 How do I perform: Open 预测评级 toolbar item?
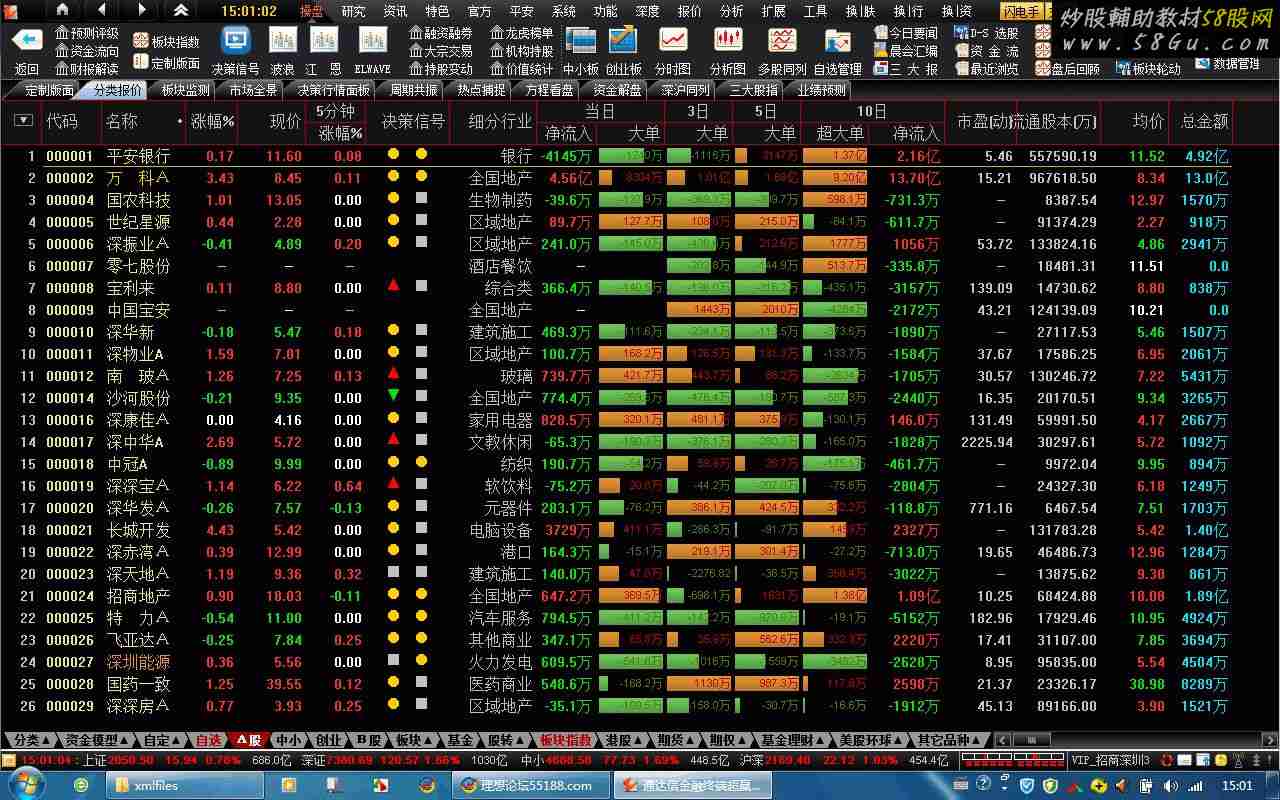[87, 33]
